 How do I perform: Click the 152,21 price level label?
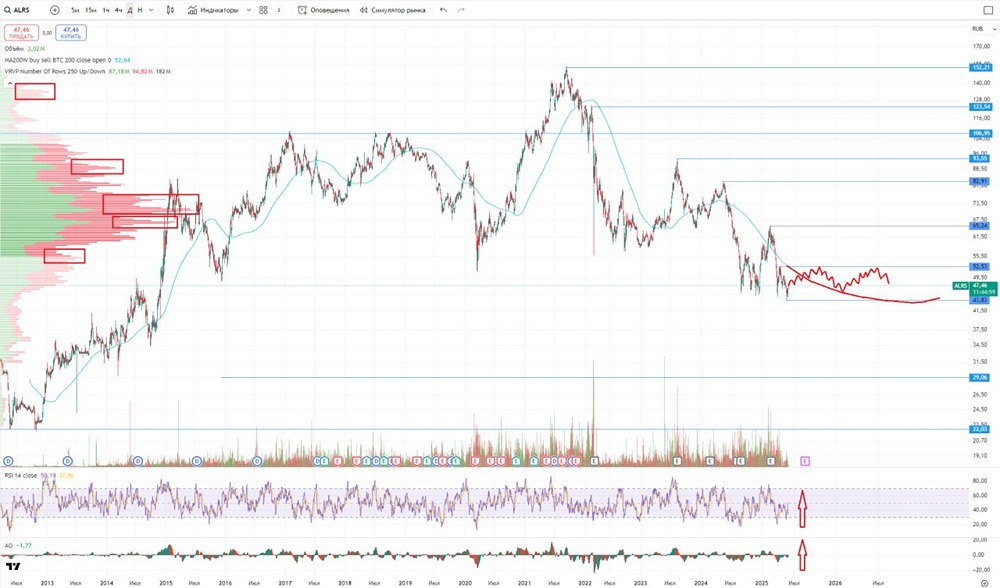coord(980,68)
